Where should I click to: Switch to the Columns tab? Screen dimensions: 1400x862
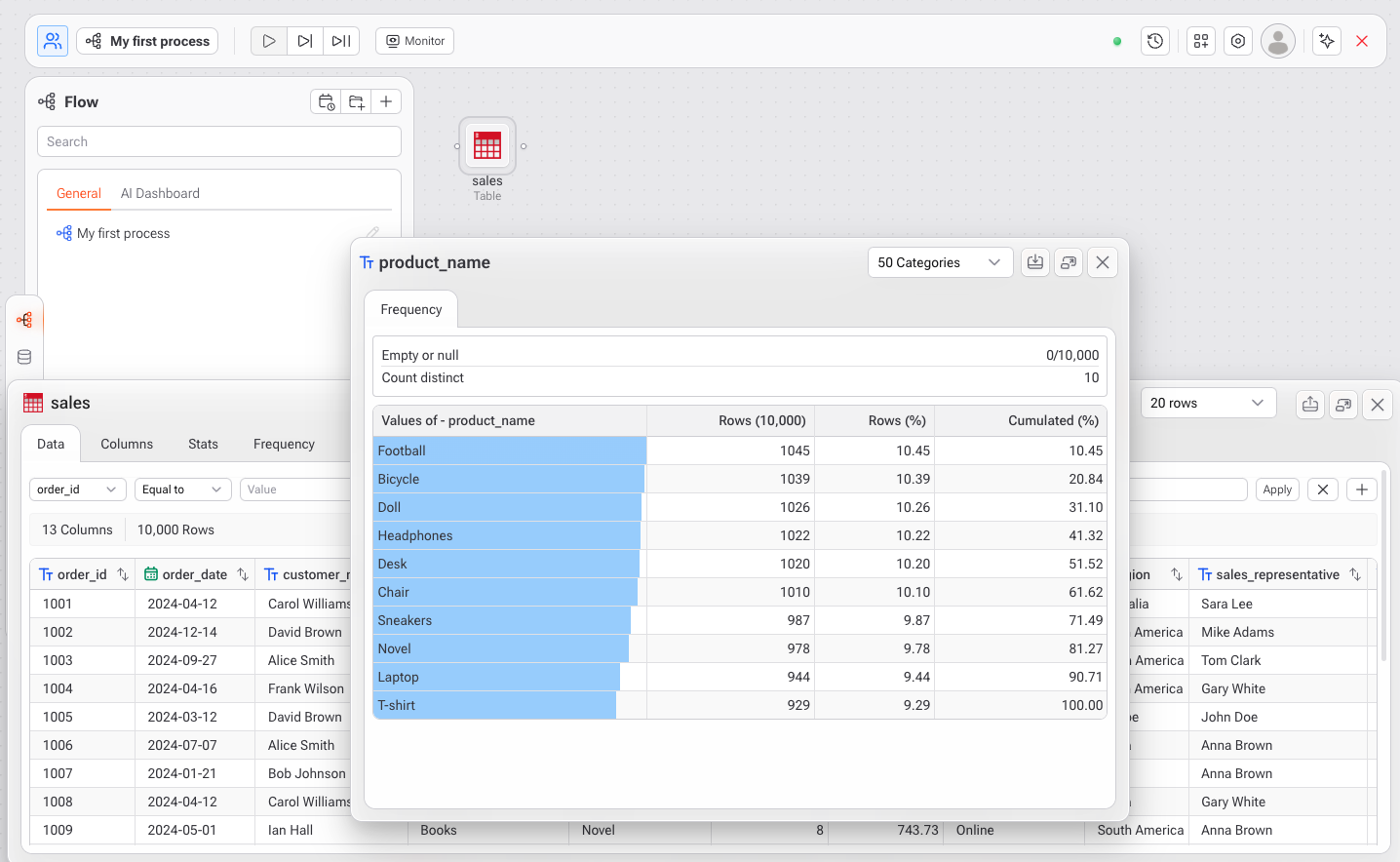coord(127,444)
